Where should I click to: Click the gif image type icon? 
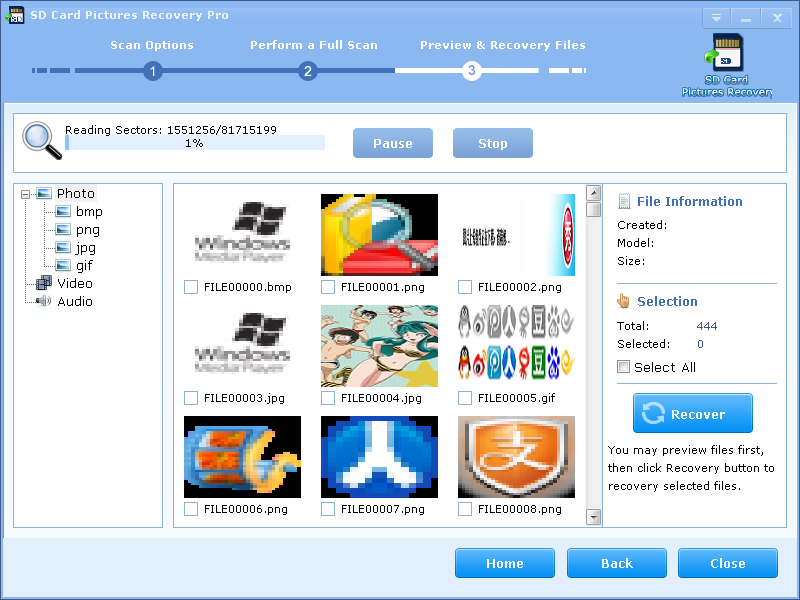click(x=63, y=265)
